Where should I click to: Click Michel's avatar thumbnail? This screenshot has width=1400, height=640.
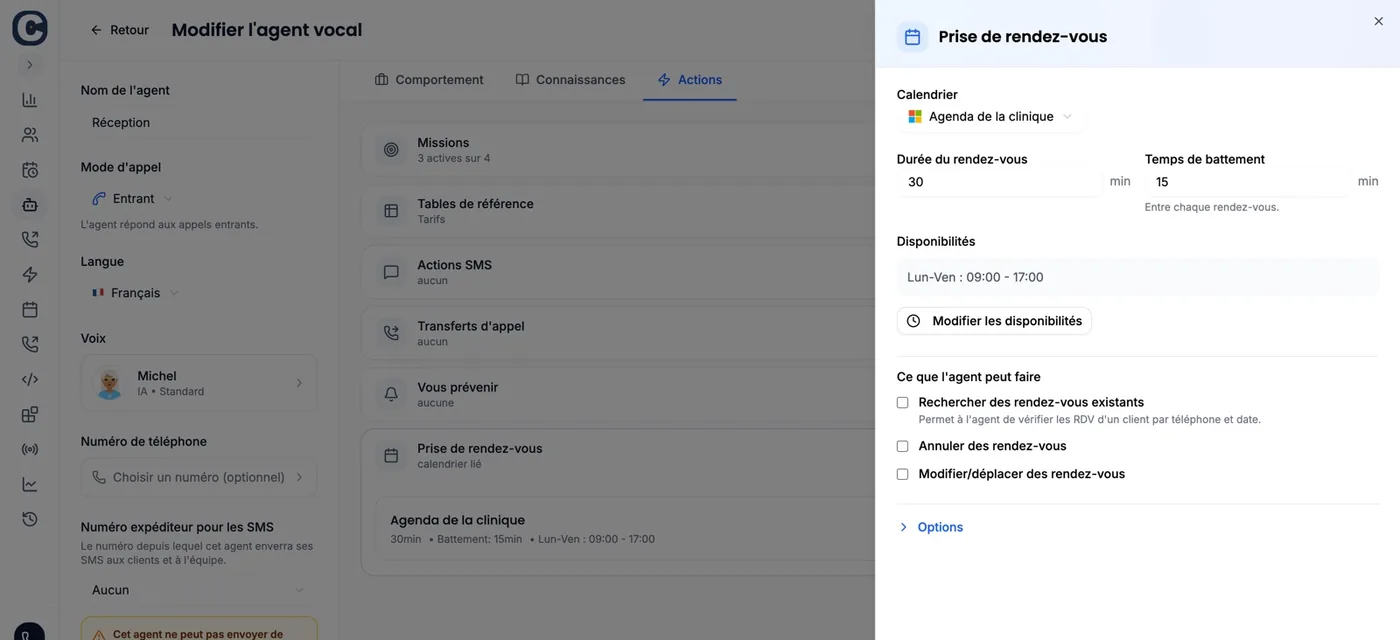pos(109,383)
